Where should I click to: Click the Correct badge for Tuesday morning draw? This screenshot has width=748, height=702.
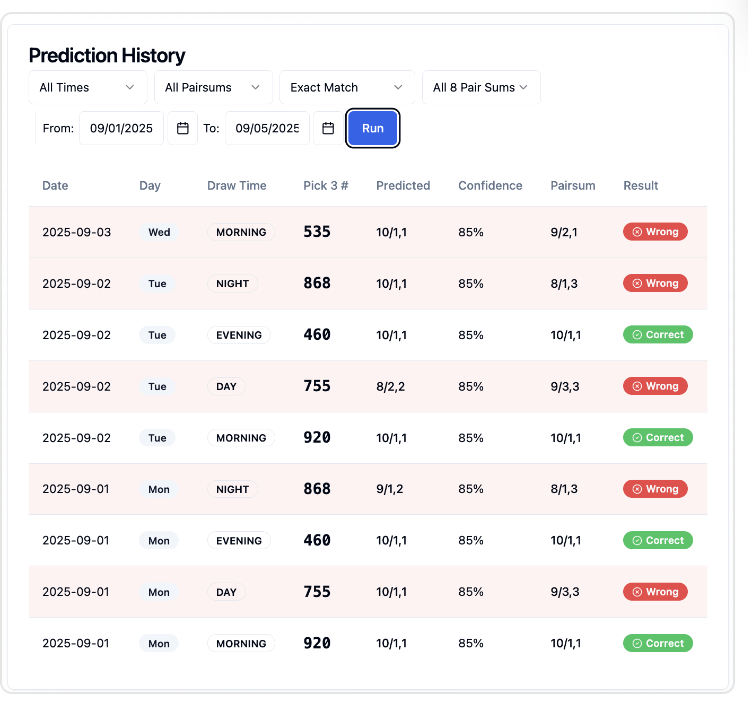[x=657, y=438]
